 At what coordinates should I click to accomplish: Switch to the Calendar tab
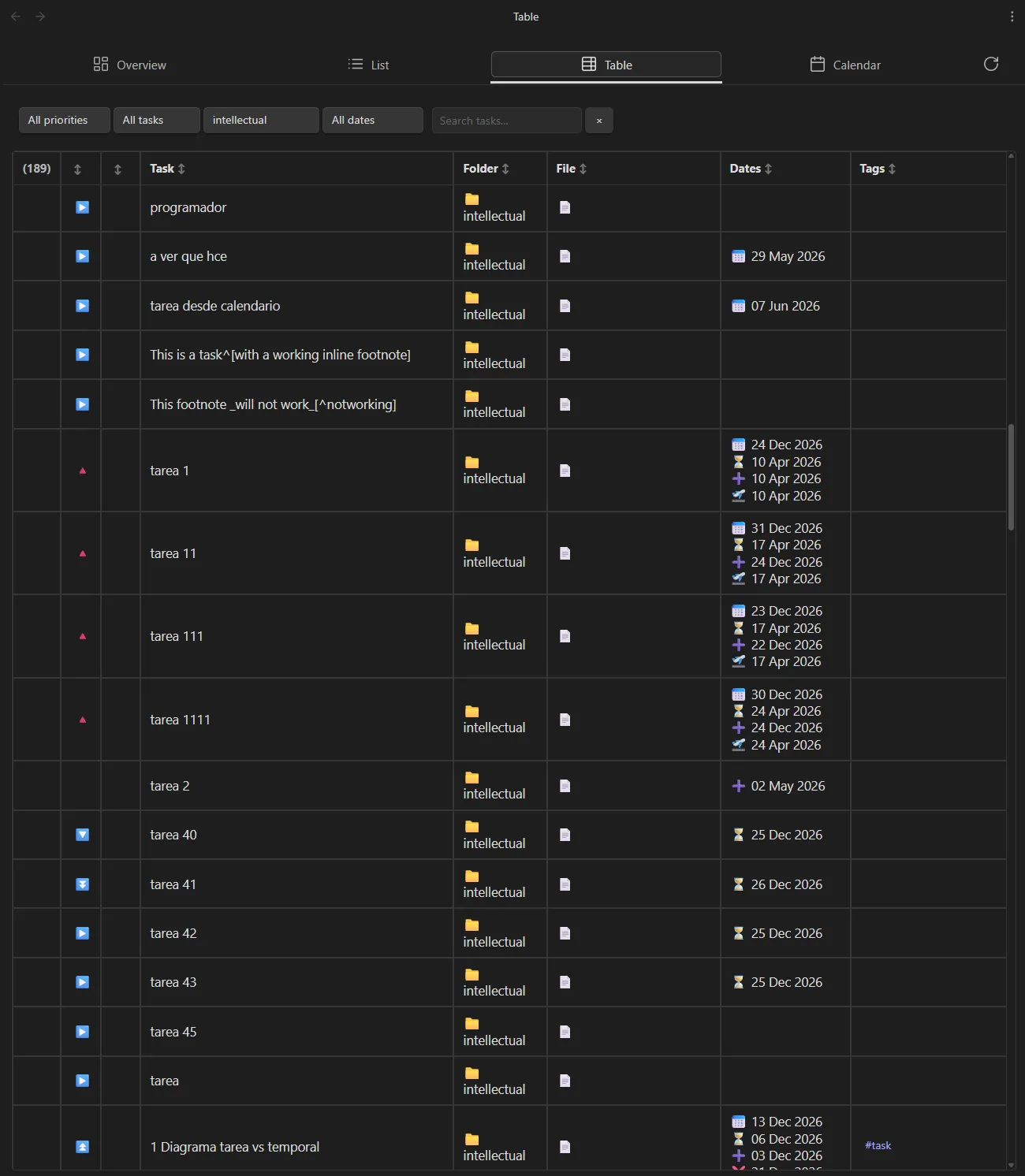(x=845, y=65)
